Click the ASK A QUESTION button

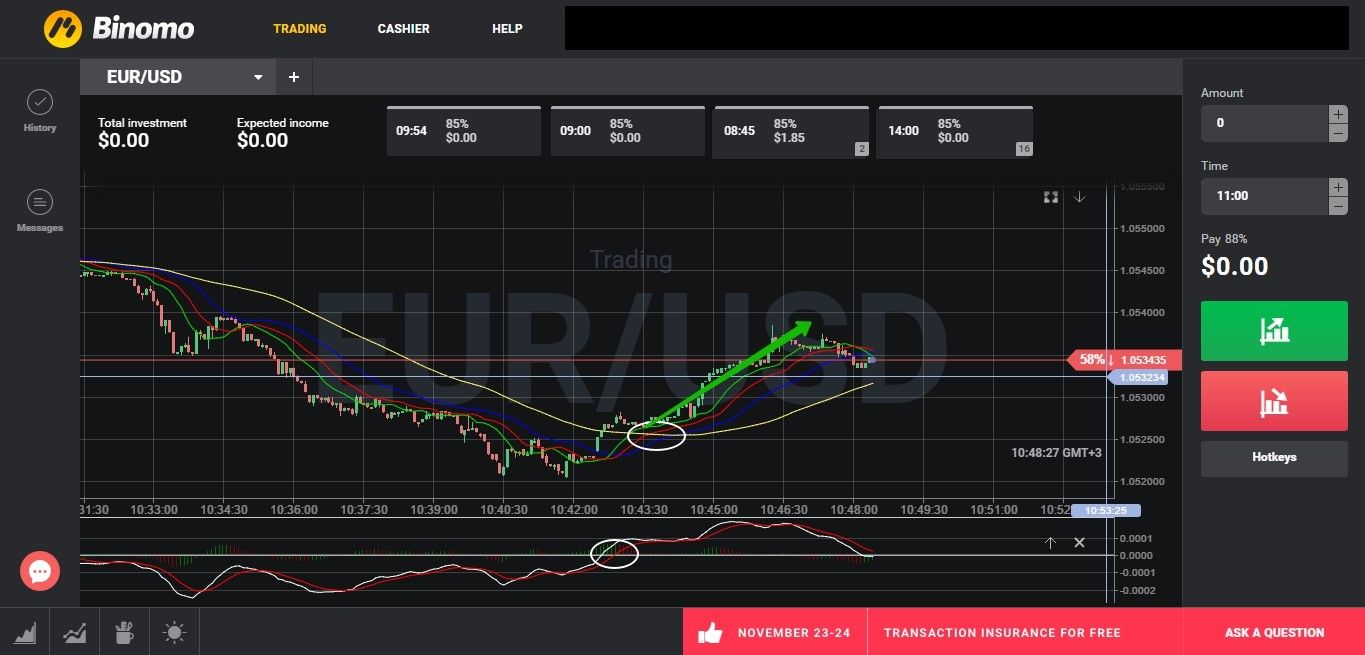[x=1274, y=632]
